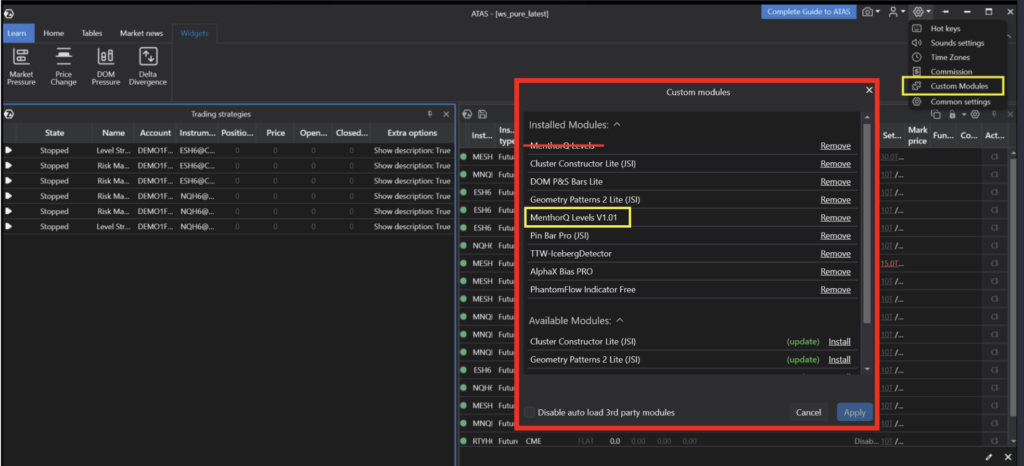Open the instruments panel gear settings
This screenshot has width=1024, height=466.
coord(975,114)
